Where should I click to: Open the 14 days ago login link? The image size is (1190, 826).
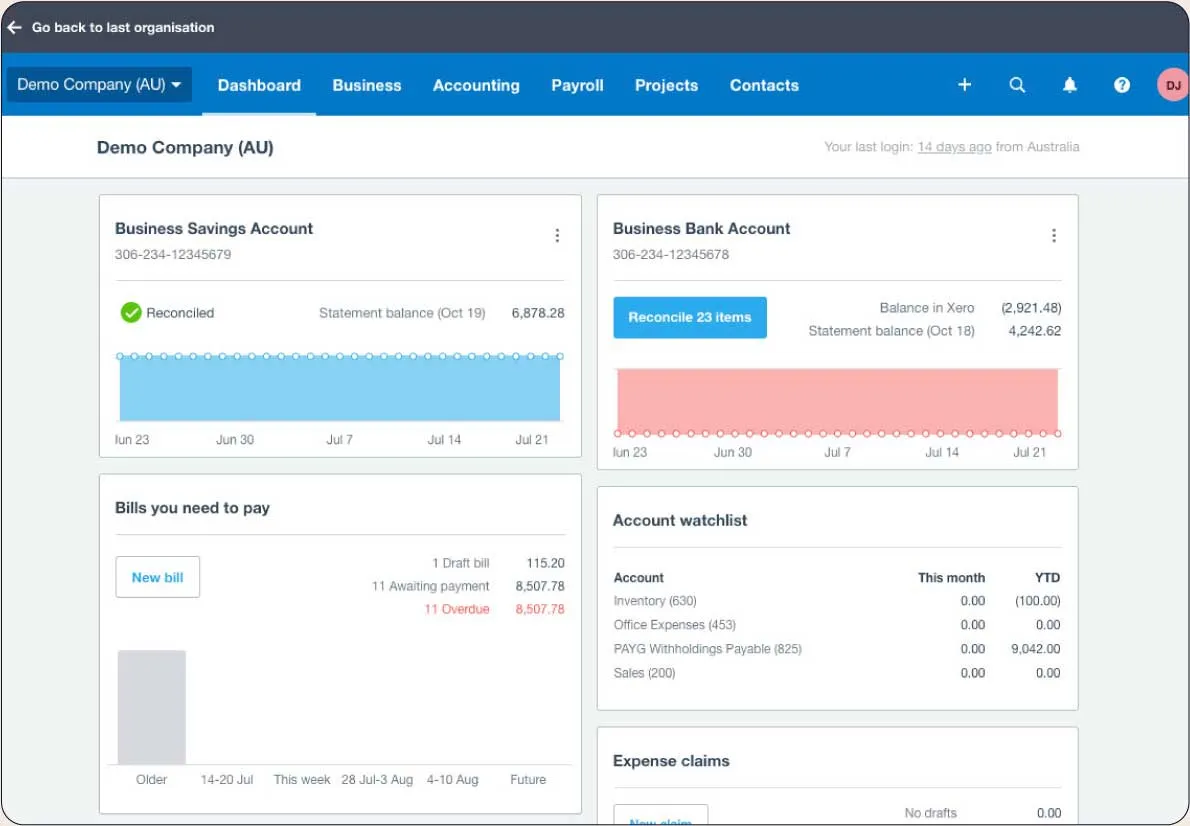[x=953, y=146]
